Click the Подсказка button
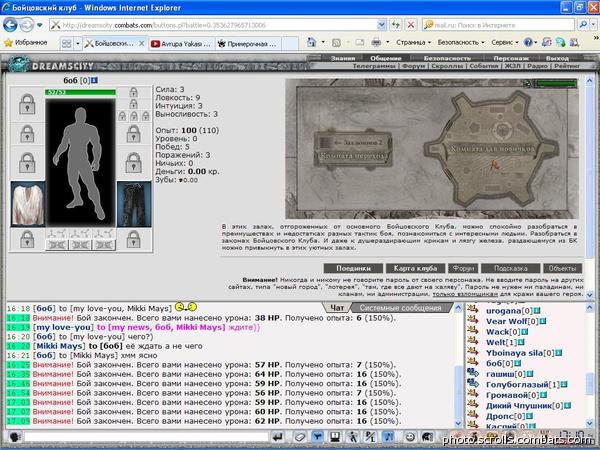Viewport: 600px width, 450px height. click(x=510, y=268)
